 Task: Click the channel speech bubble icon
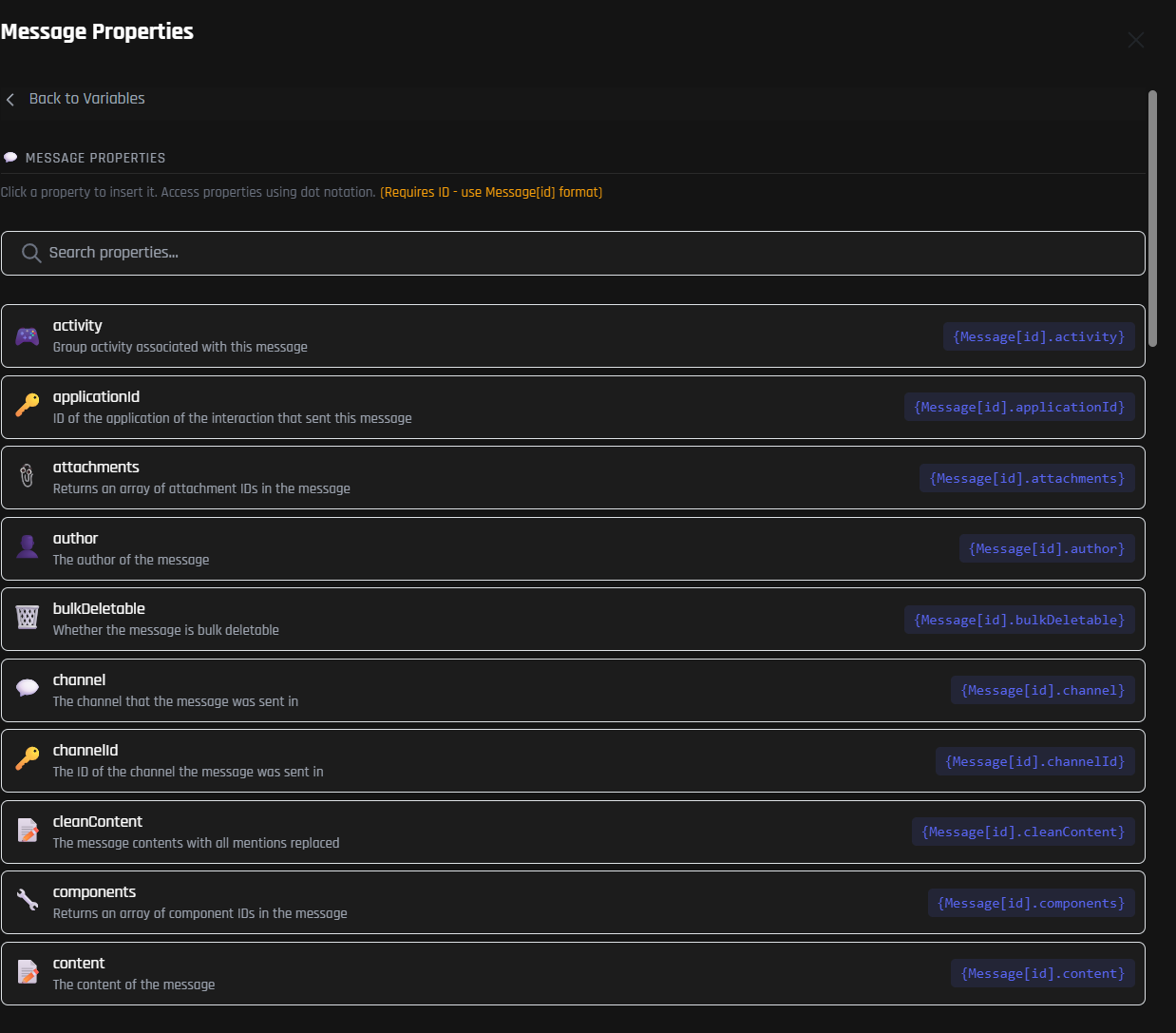coord(28,688)
